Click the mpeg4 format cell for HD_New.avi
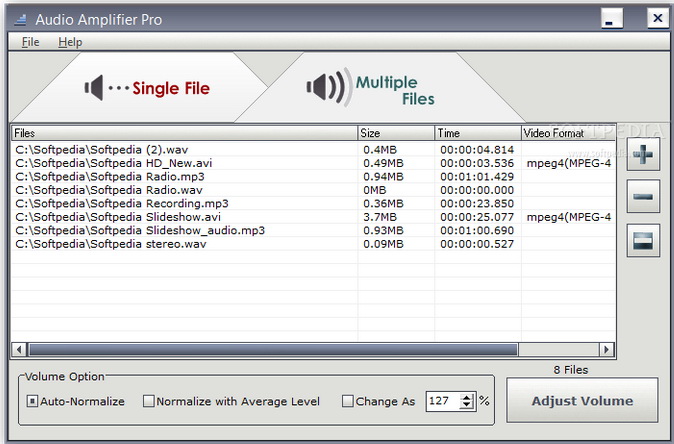 pos(569,163)
